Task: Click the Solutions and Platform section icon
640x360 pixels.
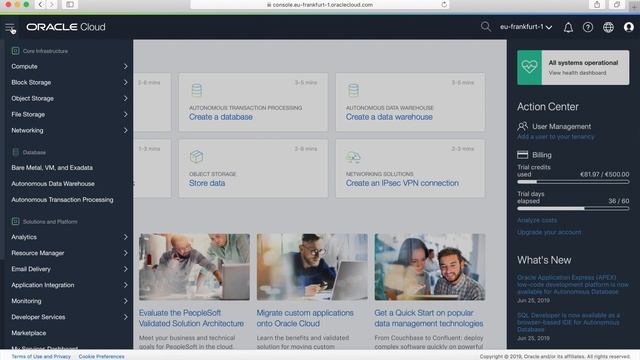Action: (x=16, y=222)
